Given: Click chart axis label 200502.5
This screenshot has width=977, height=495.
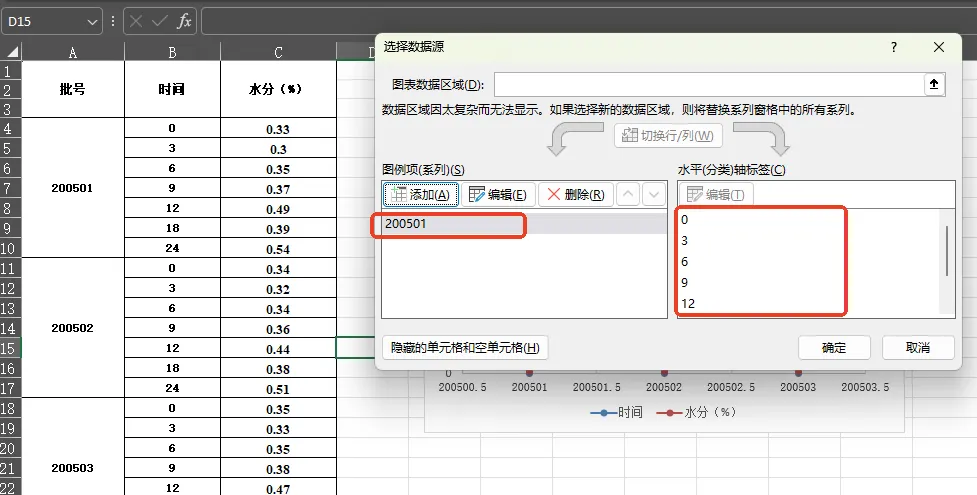Looking at the screenshot, I should click(731, 387).
